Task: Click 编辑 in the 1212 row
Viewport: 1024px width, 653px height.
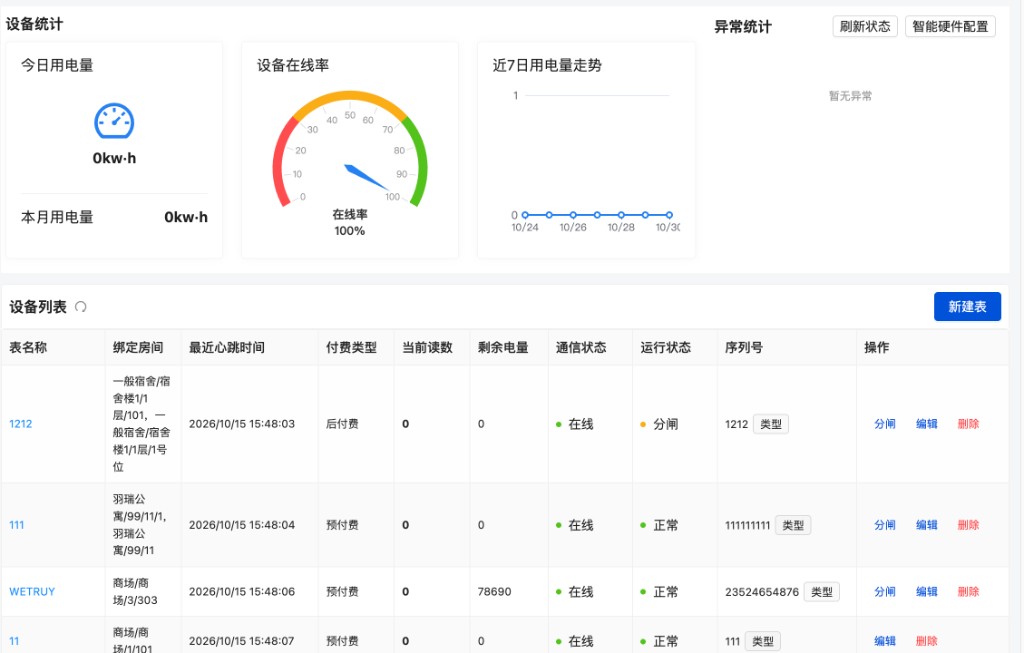Action: [x=927, y=424]
